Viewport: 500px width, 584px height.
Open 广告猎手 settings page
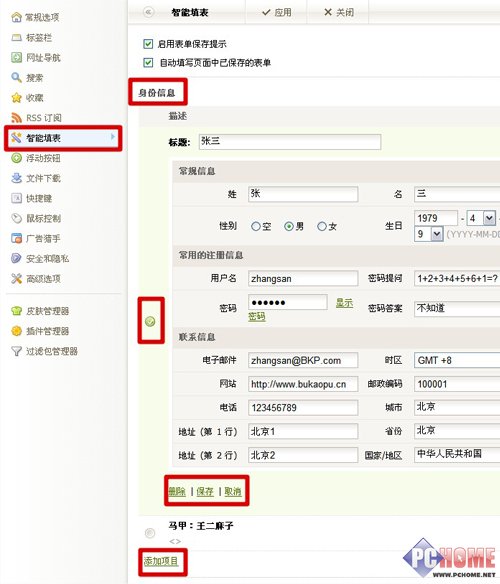click(x=43, y=238)
